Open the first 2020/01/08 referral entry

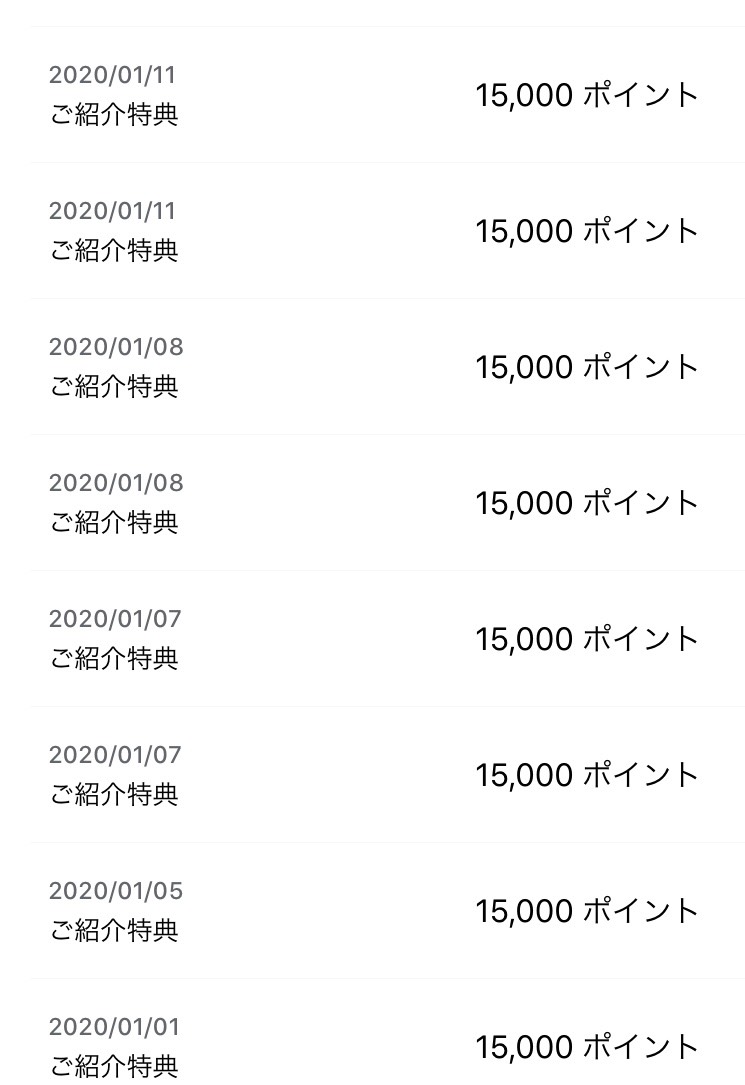pos(387,367)
